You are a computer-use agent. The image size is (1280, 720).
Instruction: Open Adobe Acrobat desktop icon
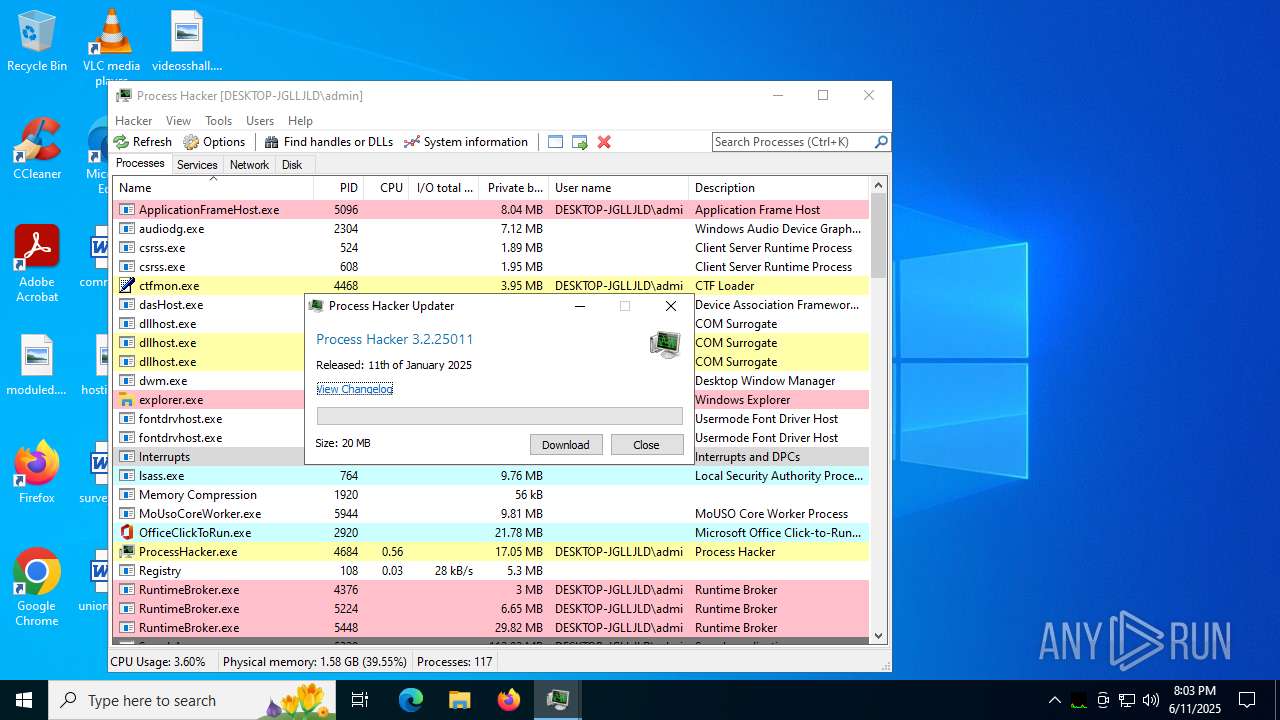tap(37, 264)
